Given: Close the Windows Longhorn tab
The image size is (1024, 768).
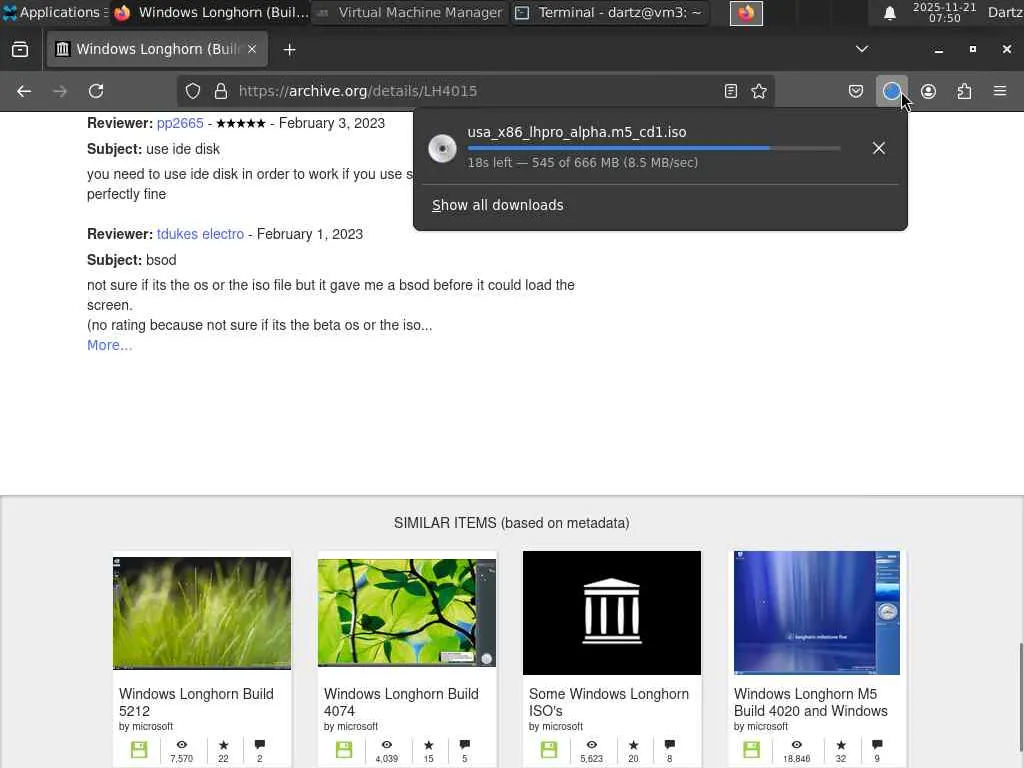Looking at the screenshot, I should pos(252,49).
